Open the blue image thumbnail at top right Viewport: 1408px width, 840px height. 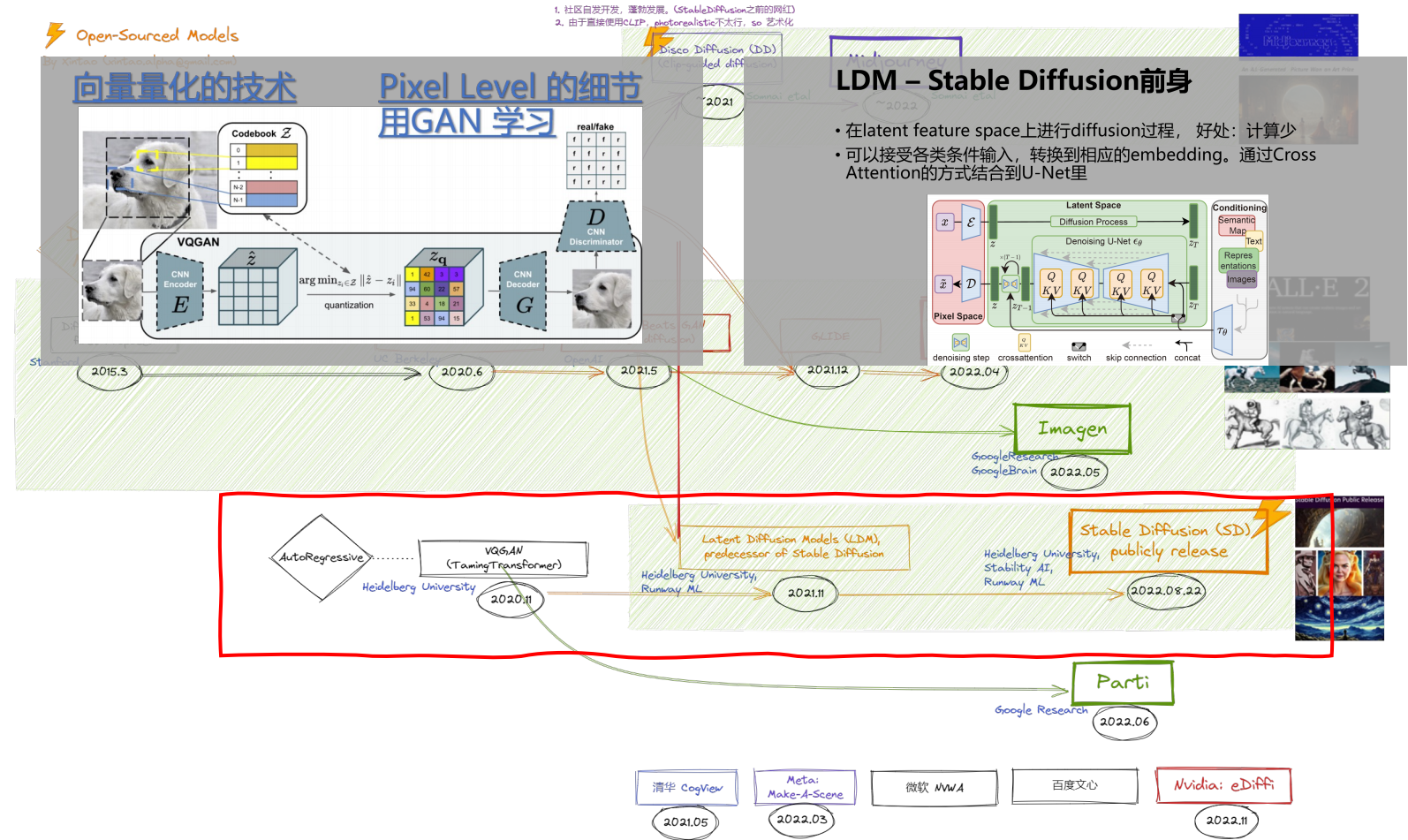1298,36
